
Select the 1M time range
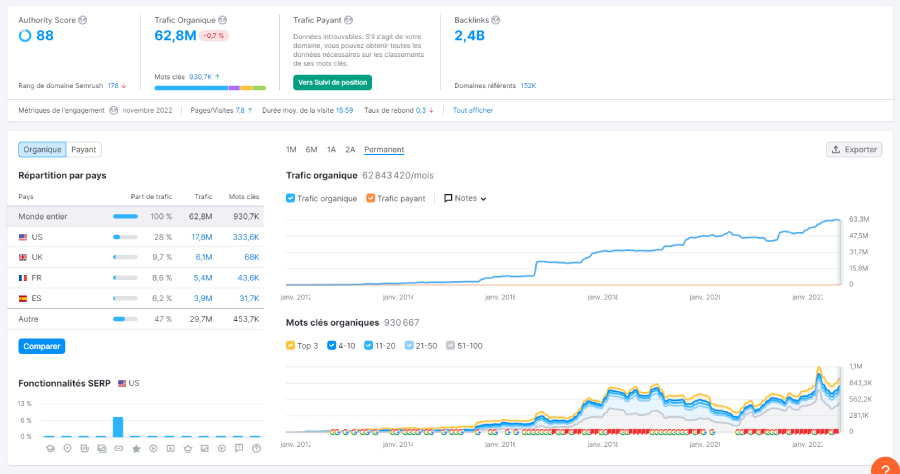click(x=291, y=150)
